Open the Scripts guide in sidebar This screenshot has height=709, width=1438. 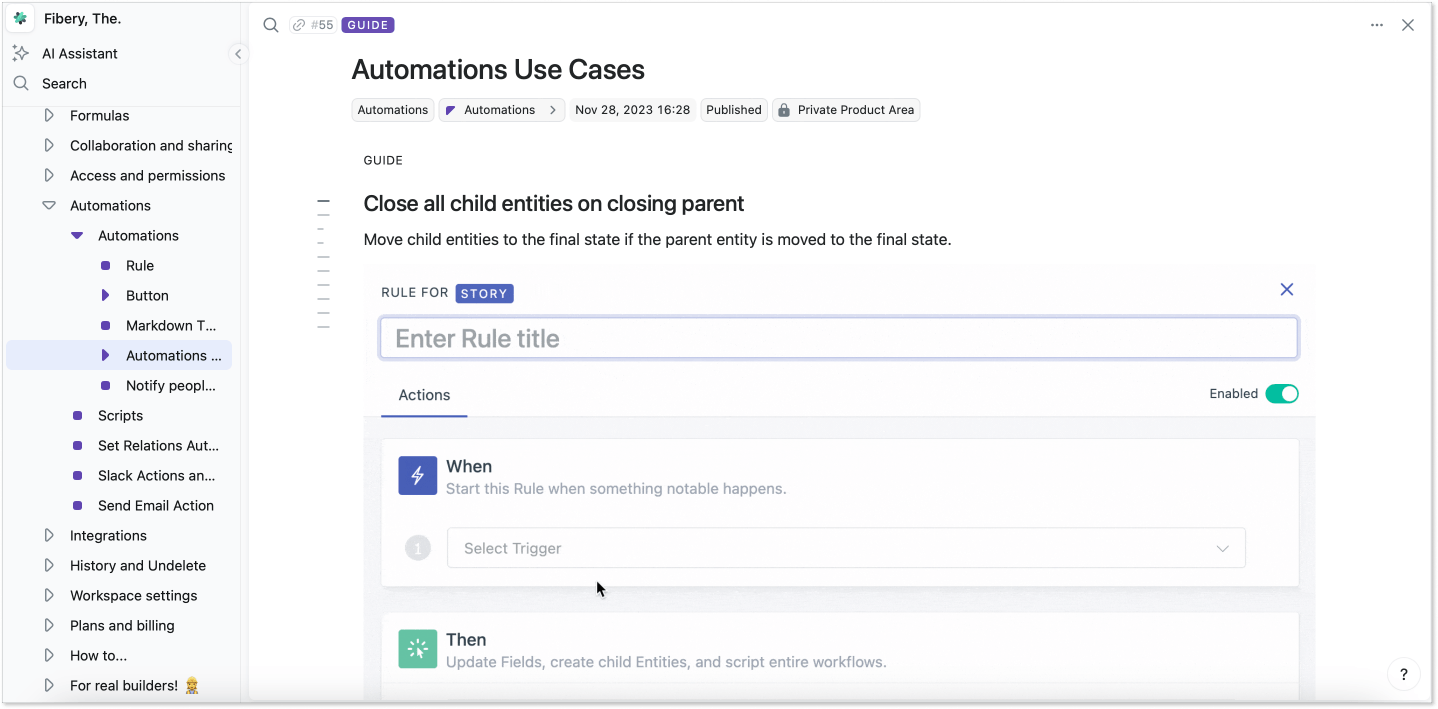[x=120, y=416]
